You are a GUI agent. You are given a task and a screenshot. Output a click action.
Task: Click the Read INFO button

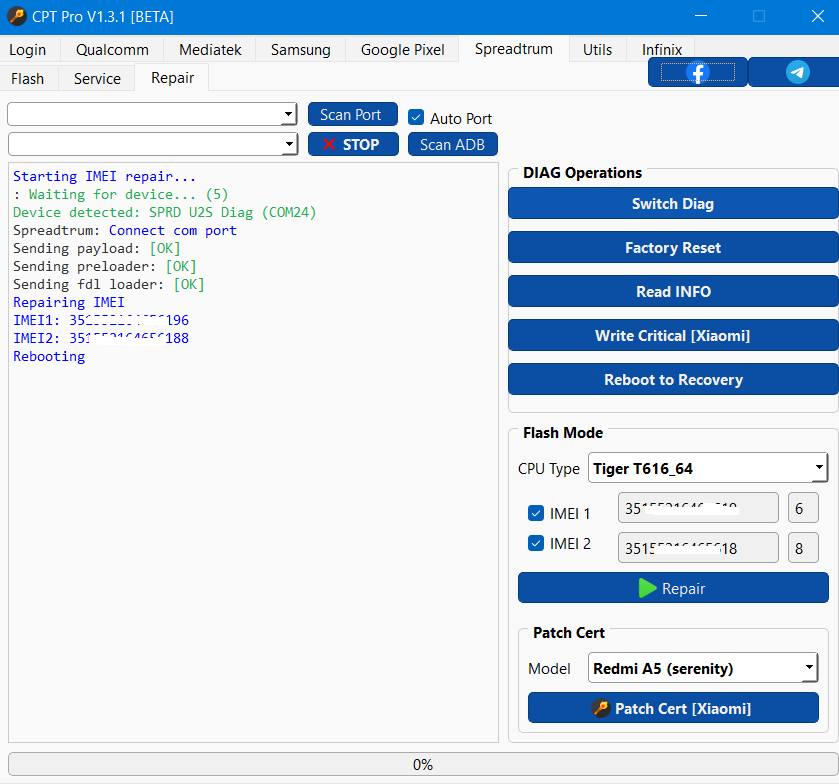[673, 291]
